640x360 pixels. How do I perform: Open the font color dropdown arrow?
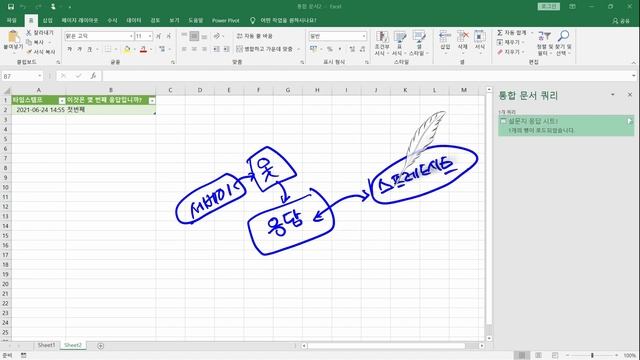(151, 49)
